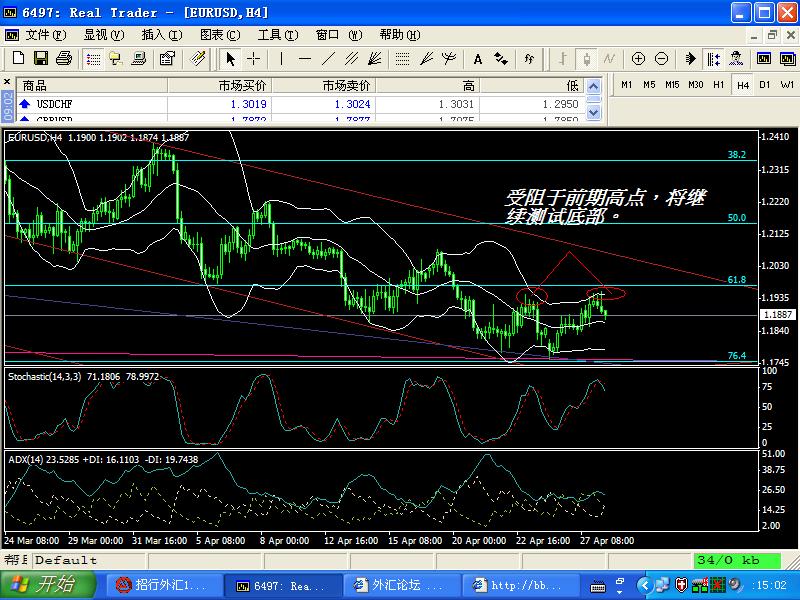
Task: Switch to the M15 timeframe
Action: 672,85
